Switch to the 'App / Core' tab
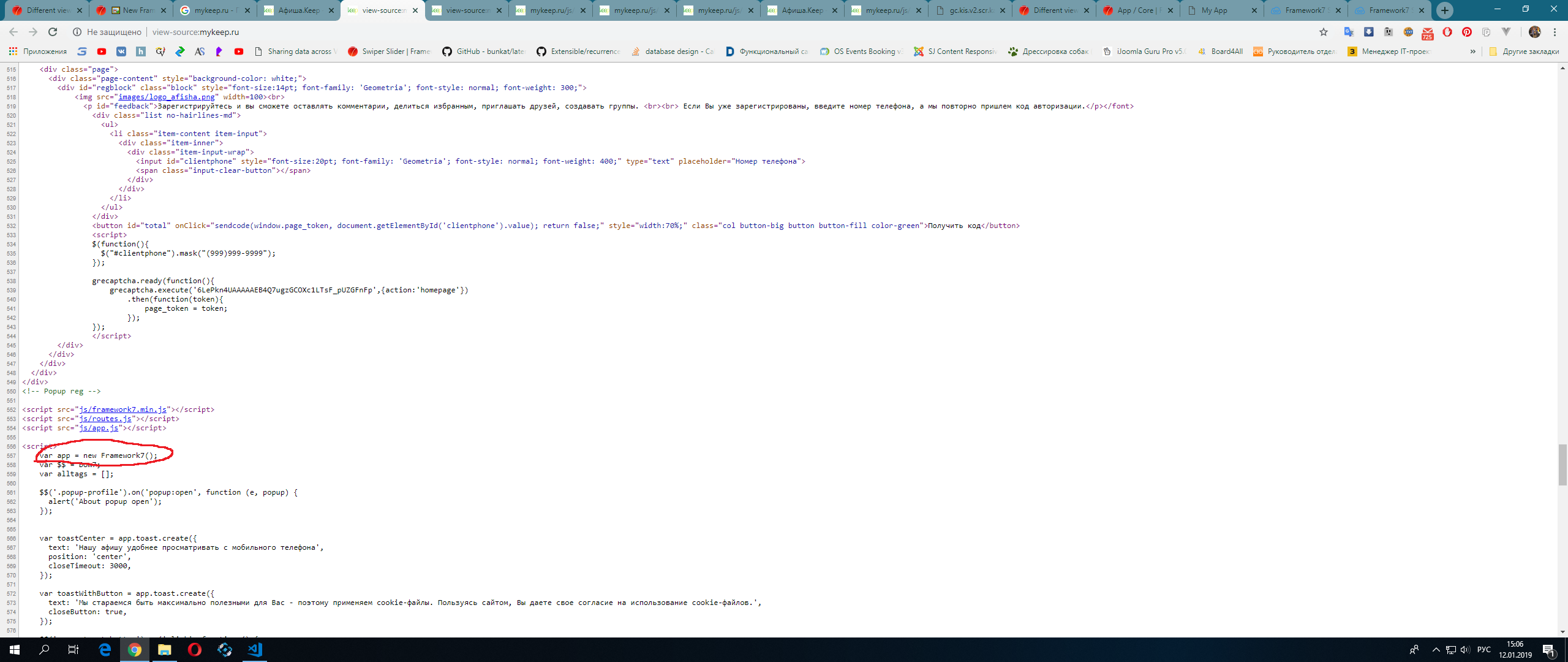Image resolution: width=1568 pixels, height=662 pixels. 1137,10
